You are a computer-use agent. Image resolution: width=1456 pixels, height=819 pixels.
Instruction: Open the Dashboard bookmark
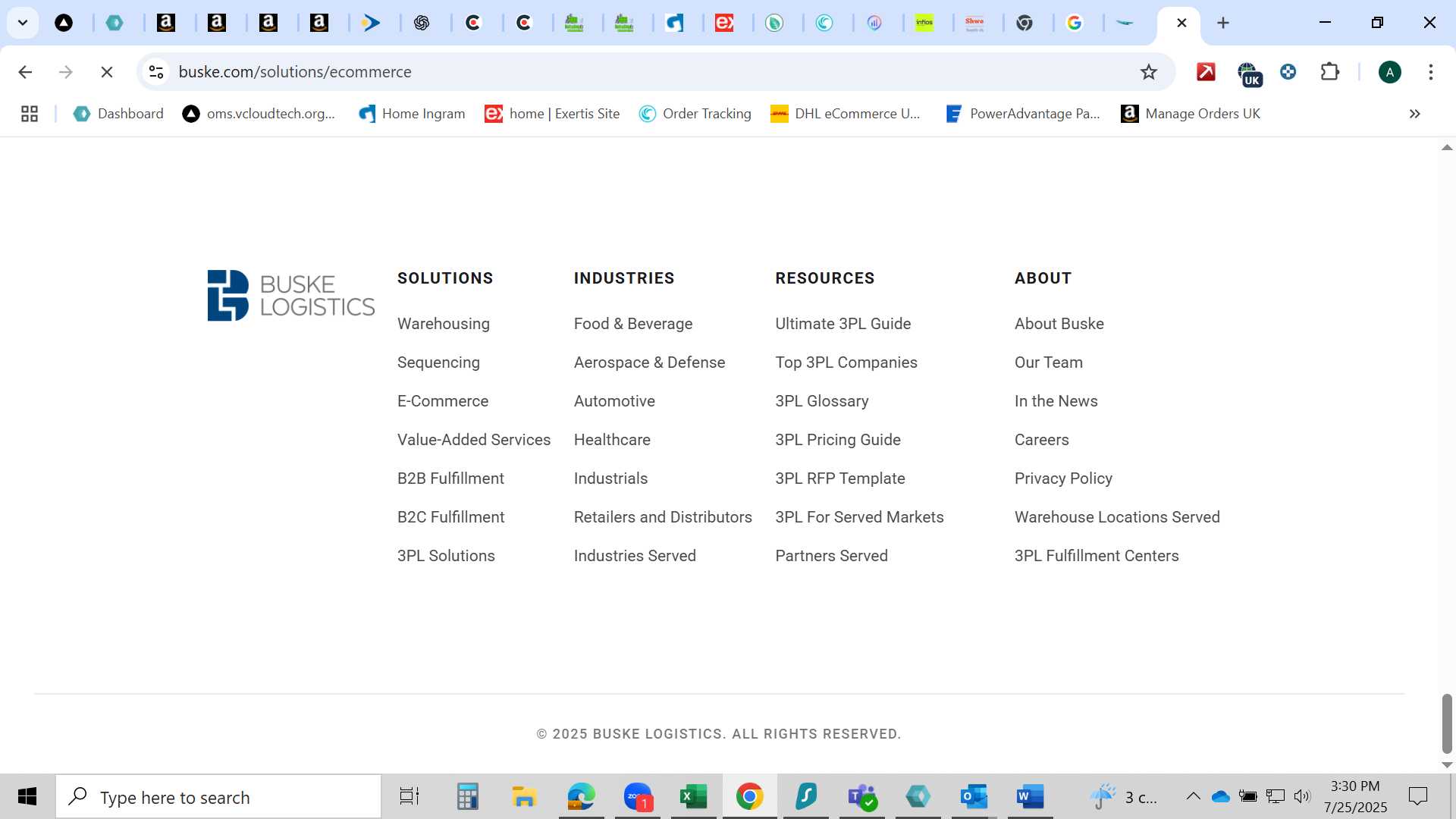118,114
